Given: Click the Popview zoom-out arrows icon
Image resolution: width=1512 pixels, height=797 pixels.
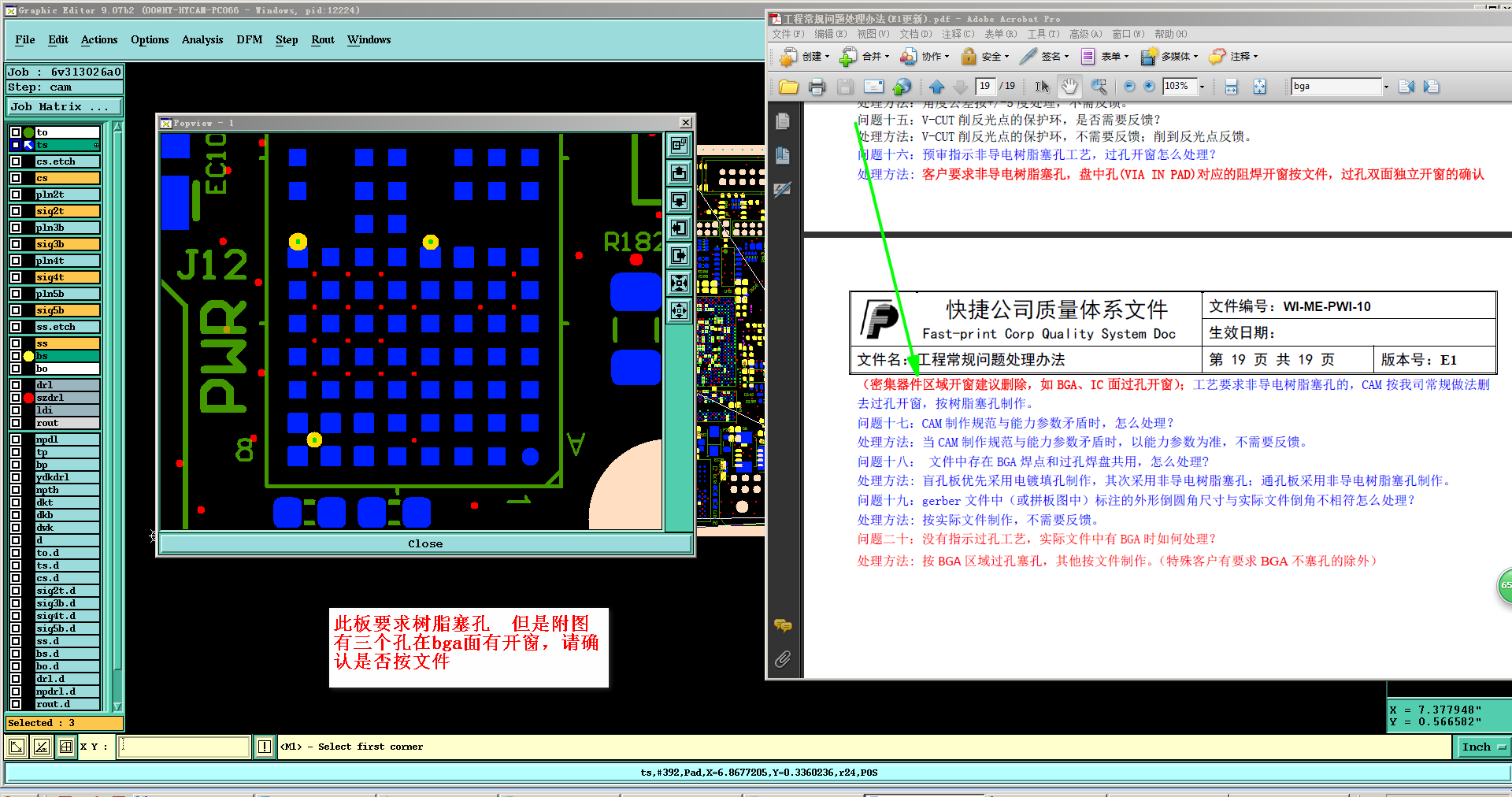Looking at the screenshot, I should tap(679, 310).
